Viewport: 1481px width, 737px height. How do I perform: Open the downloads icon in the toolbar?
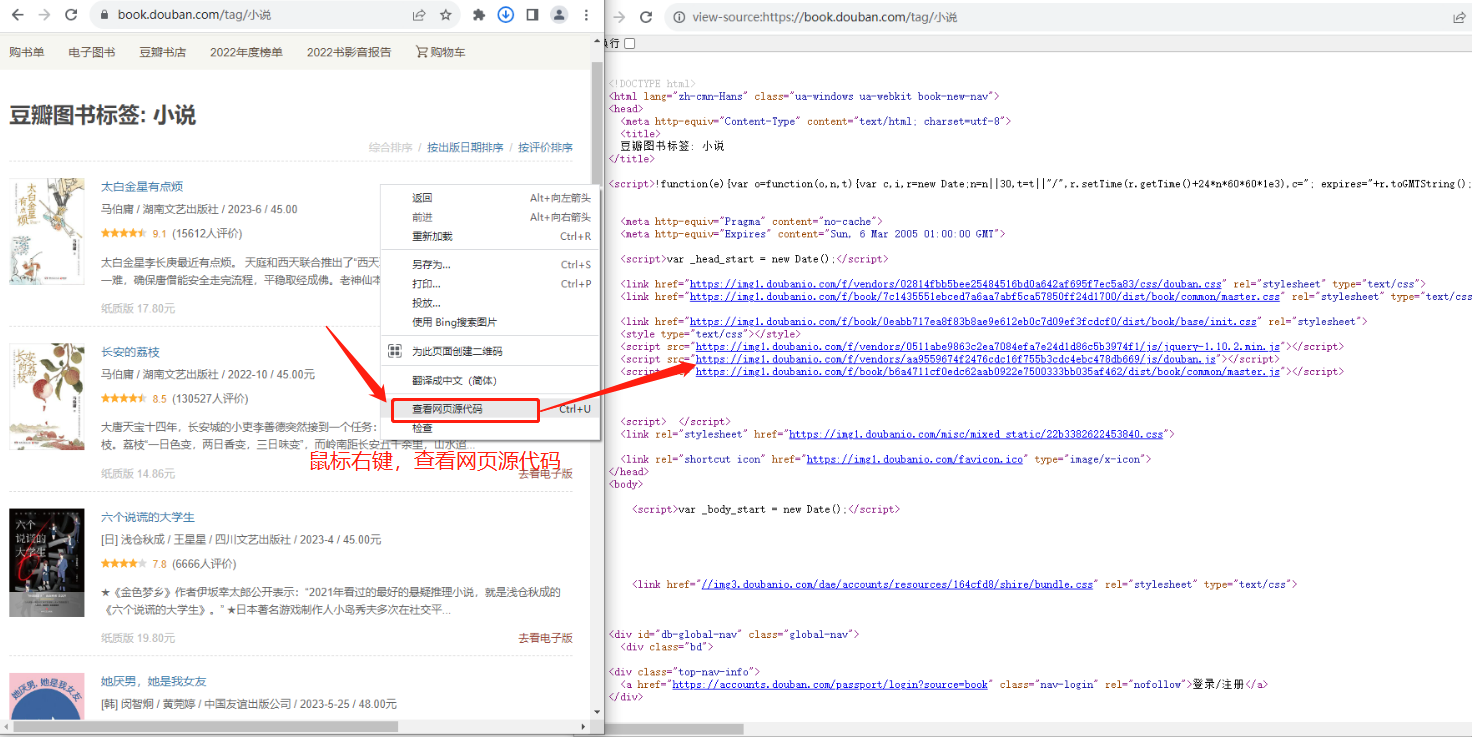pyautogui.click(x=506, y=15)
